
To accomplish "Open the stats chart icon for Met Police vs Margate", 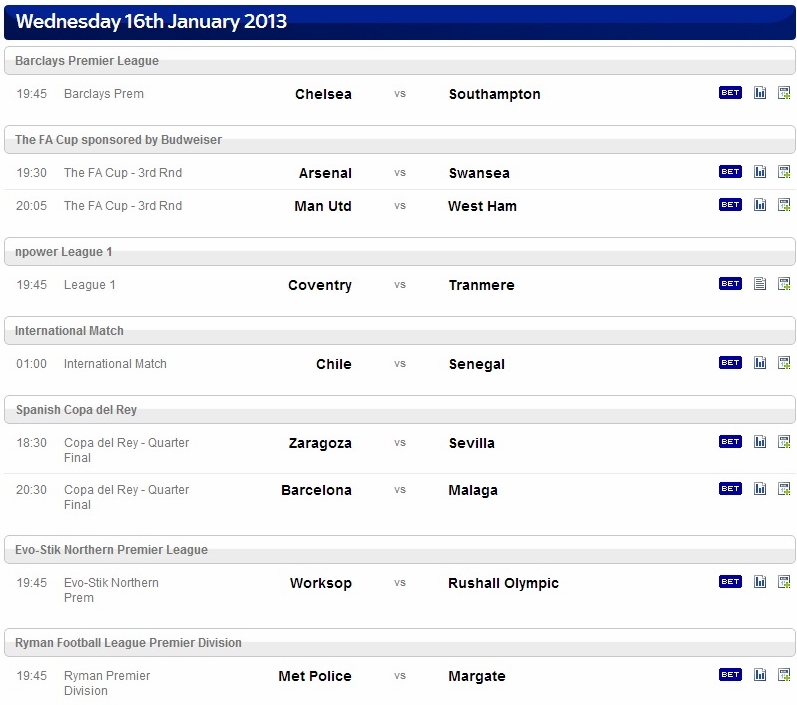I will (x=759, y=675).
